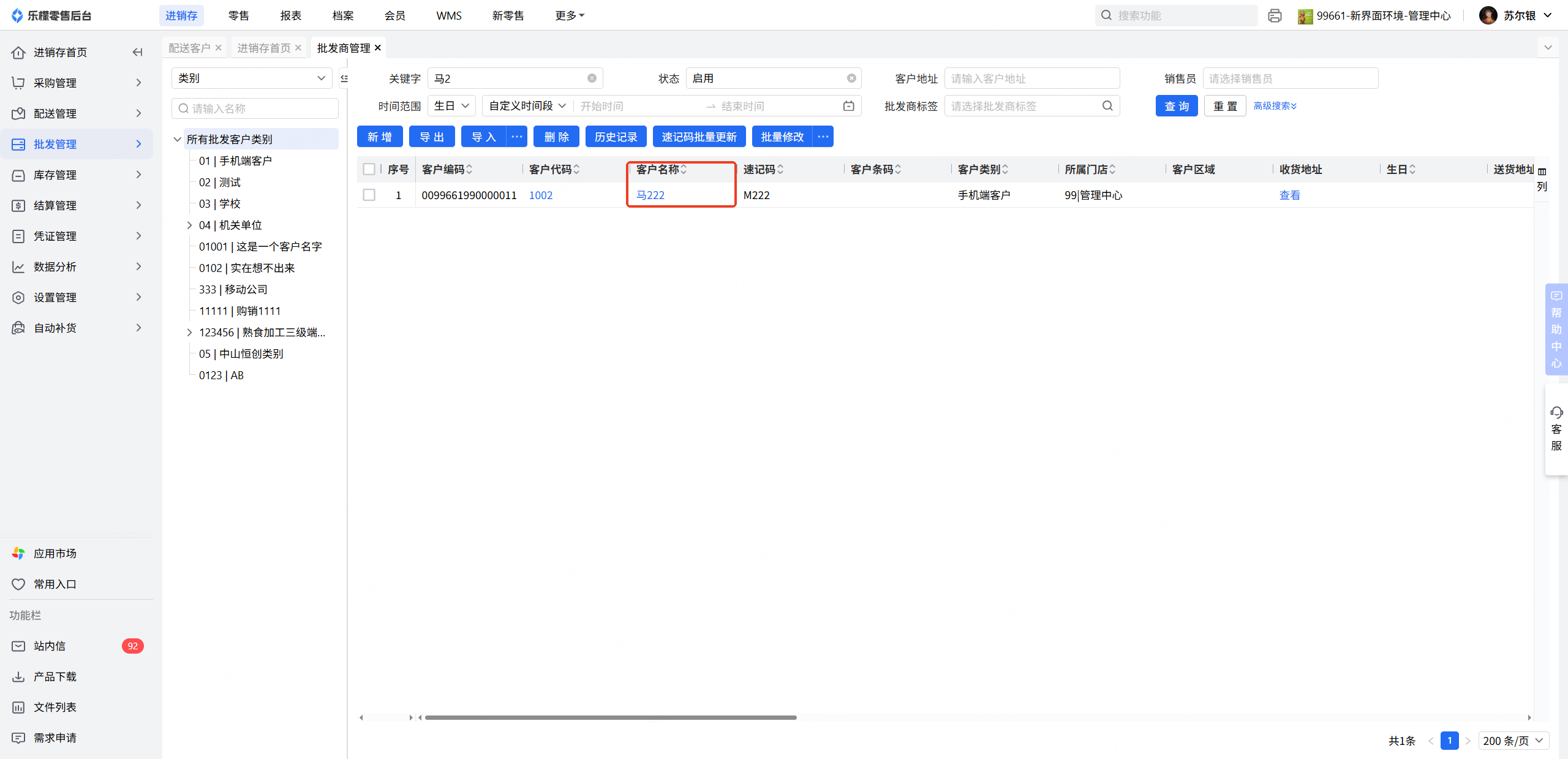Check the row 1 checkbox for 马222
Viewport: 1568px width, 759px height.
coord(369,195)
